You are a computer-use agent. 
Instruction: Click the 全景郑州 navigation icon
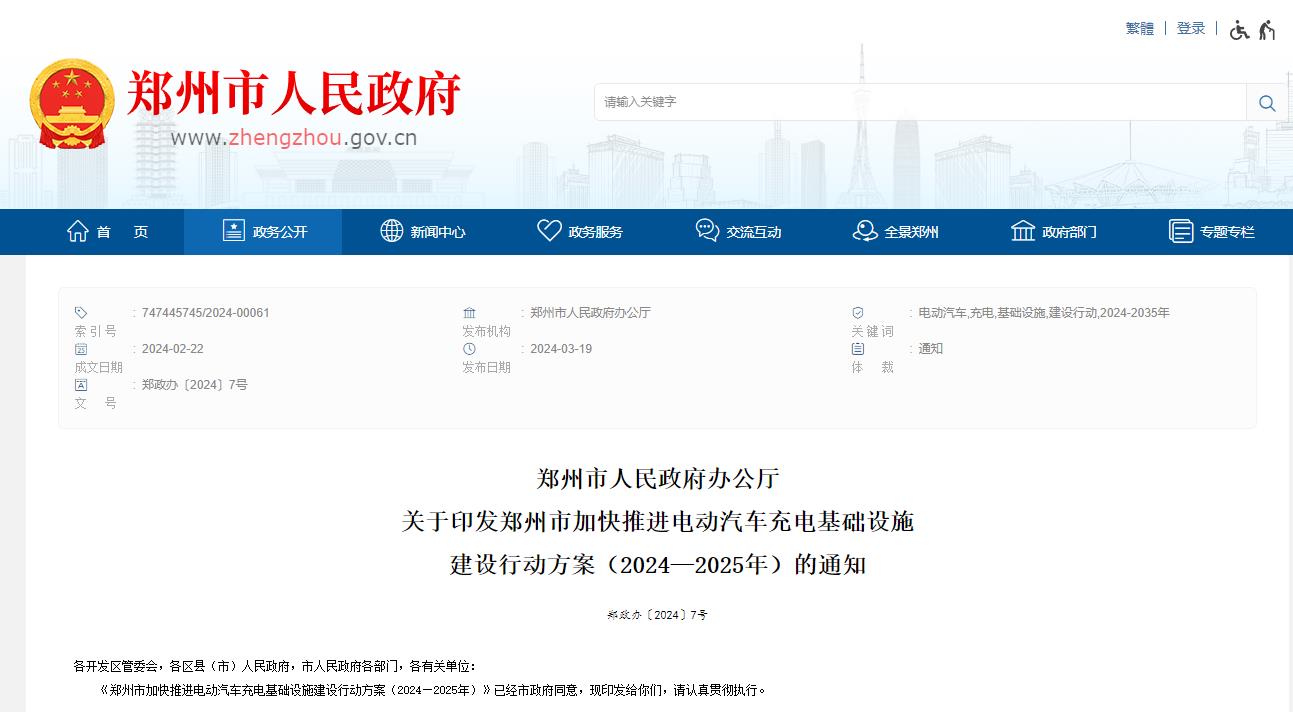pos(865,231)
